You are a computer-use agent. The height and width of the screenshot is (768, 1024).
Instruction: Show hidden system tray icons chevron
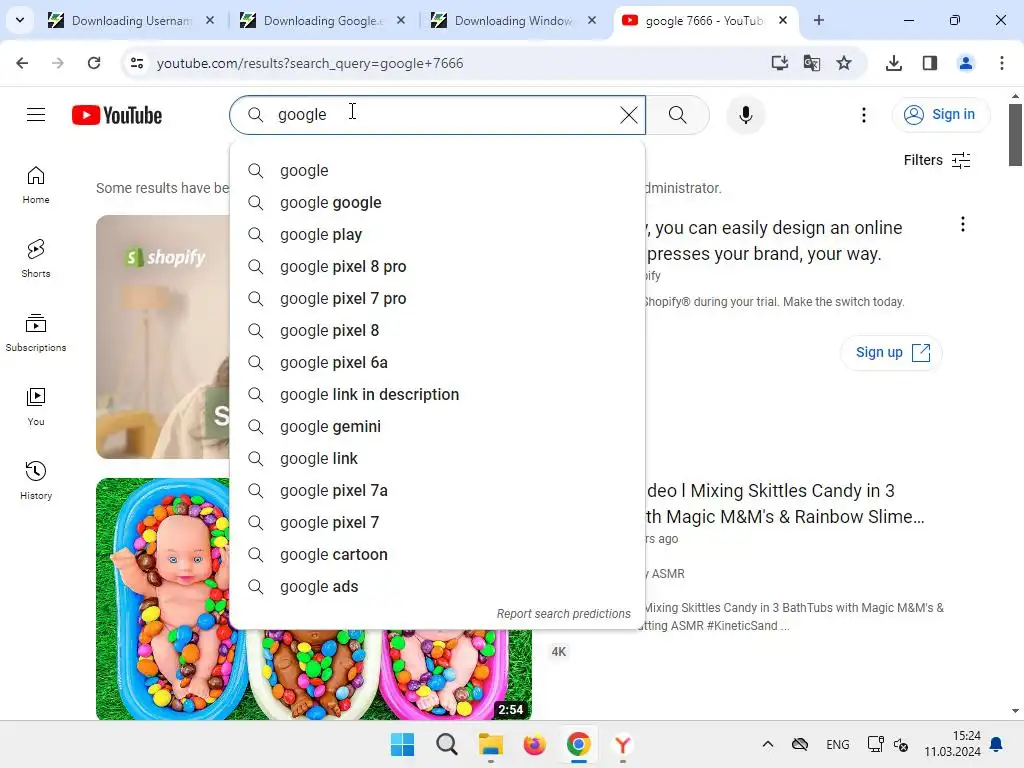coord(768,744)
